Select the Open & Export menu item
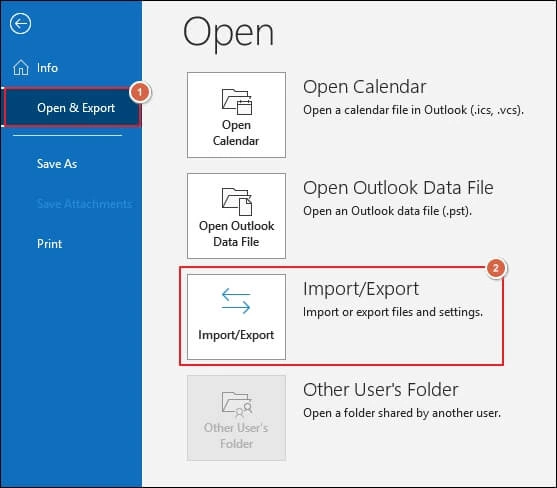 [x=72, y=108]
